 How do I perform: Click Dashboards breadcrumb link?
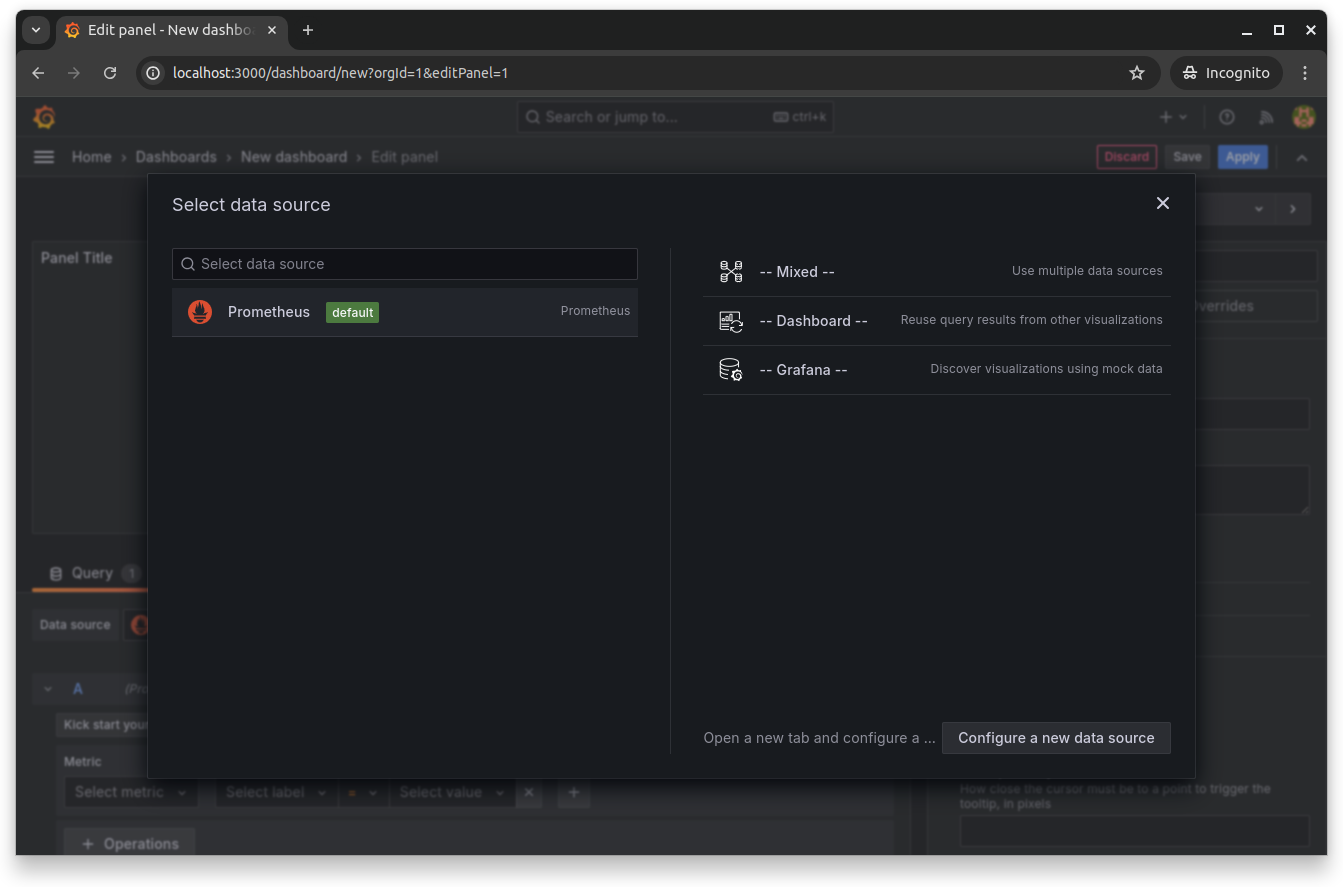point(176,157)
